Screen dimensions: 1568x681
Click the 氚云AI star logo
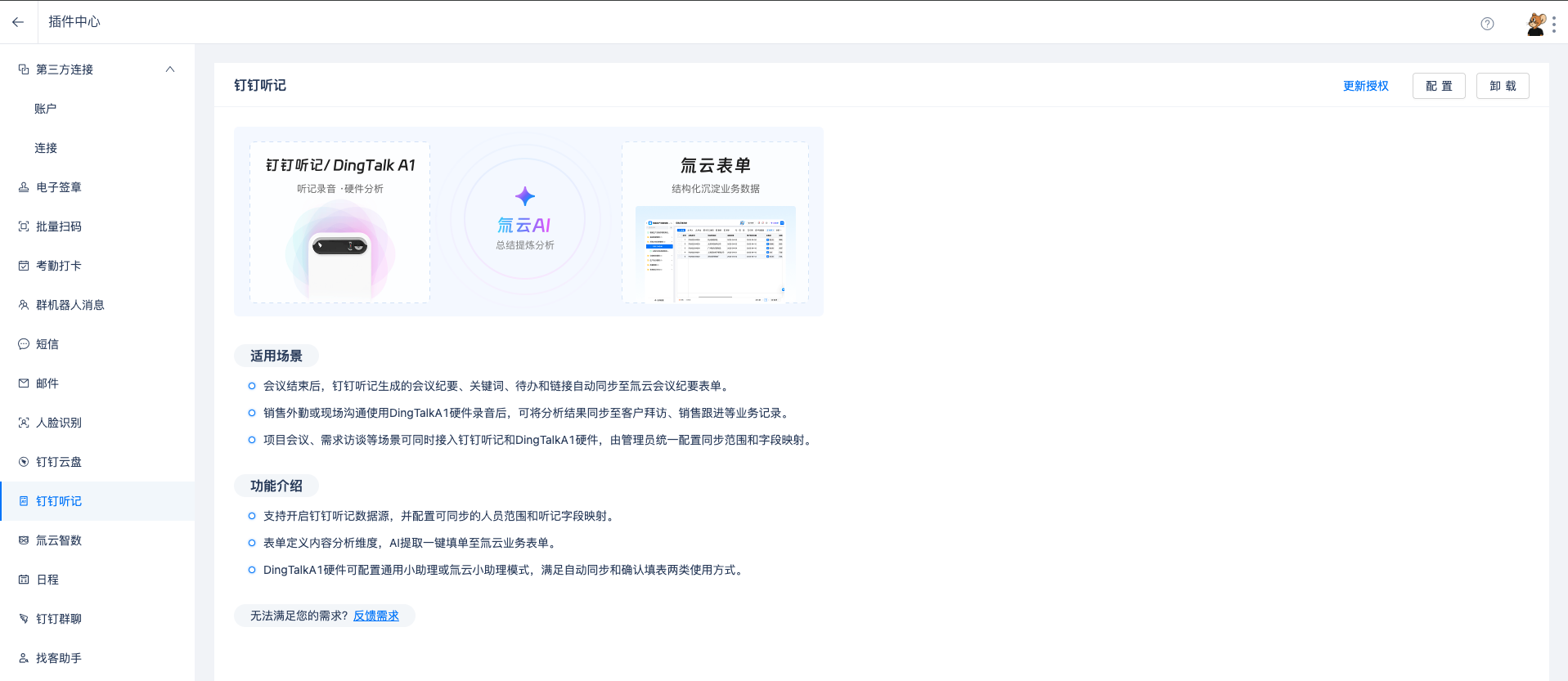(x=525, y=196)
